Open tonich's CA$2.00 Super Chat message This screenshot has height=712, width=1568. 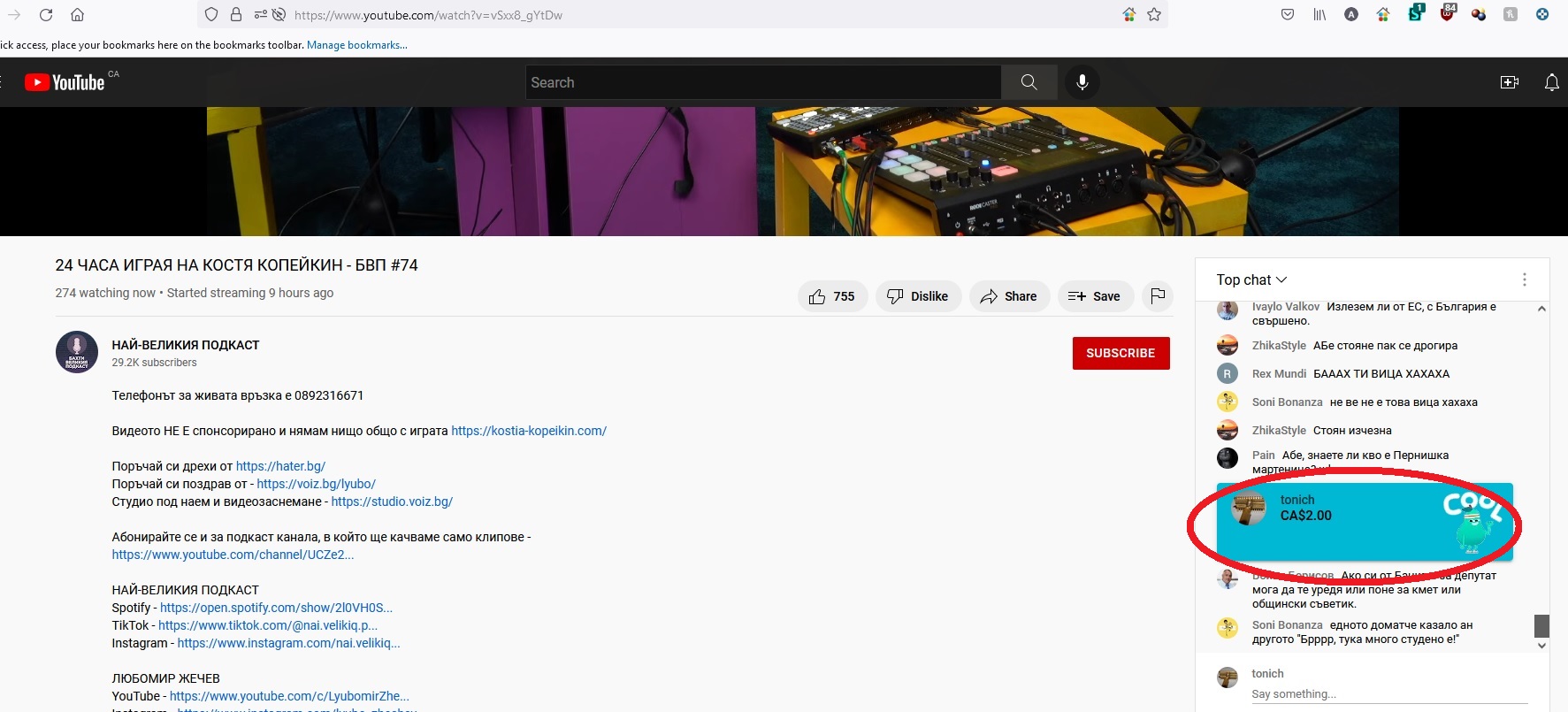(x=1365, y=522)
